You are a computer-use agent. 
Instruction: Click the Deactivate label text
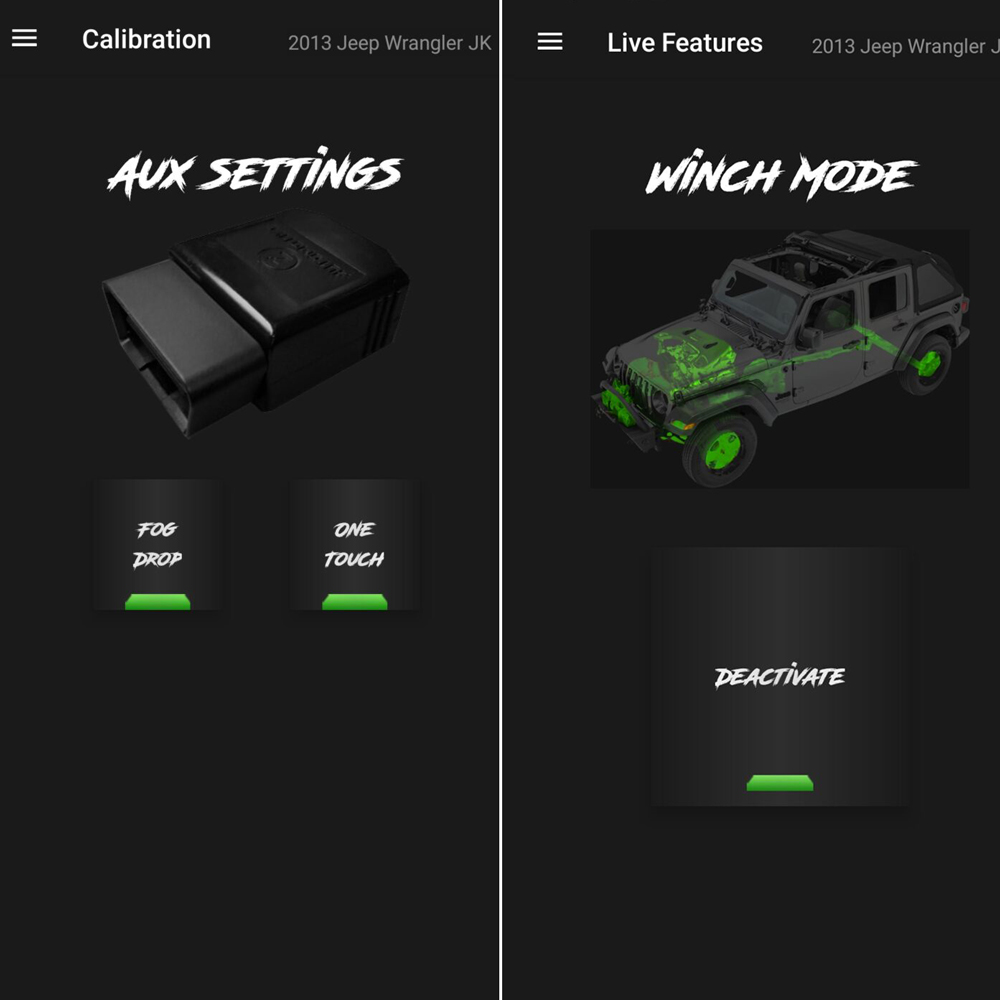[779, 676]
